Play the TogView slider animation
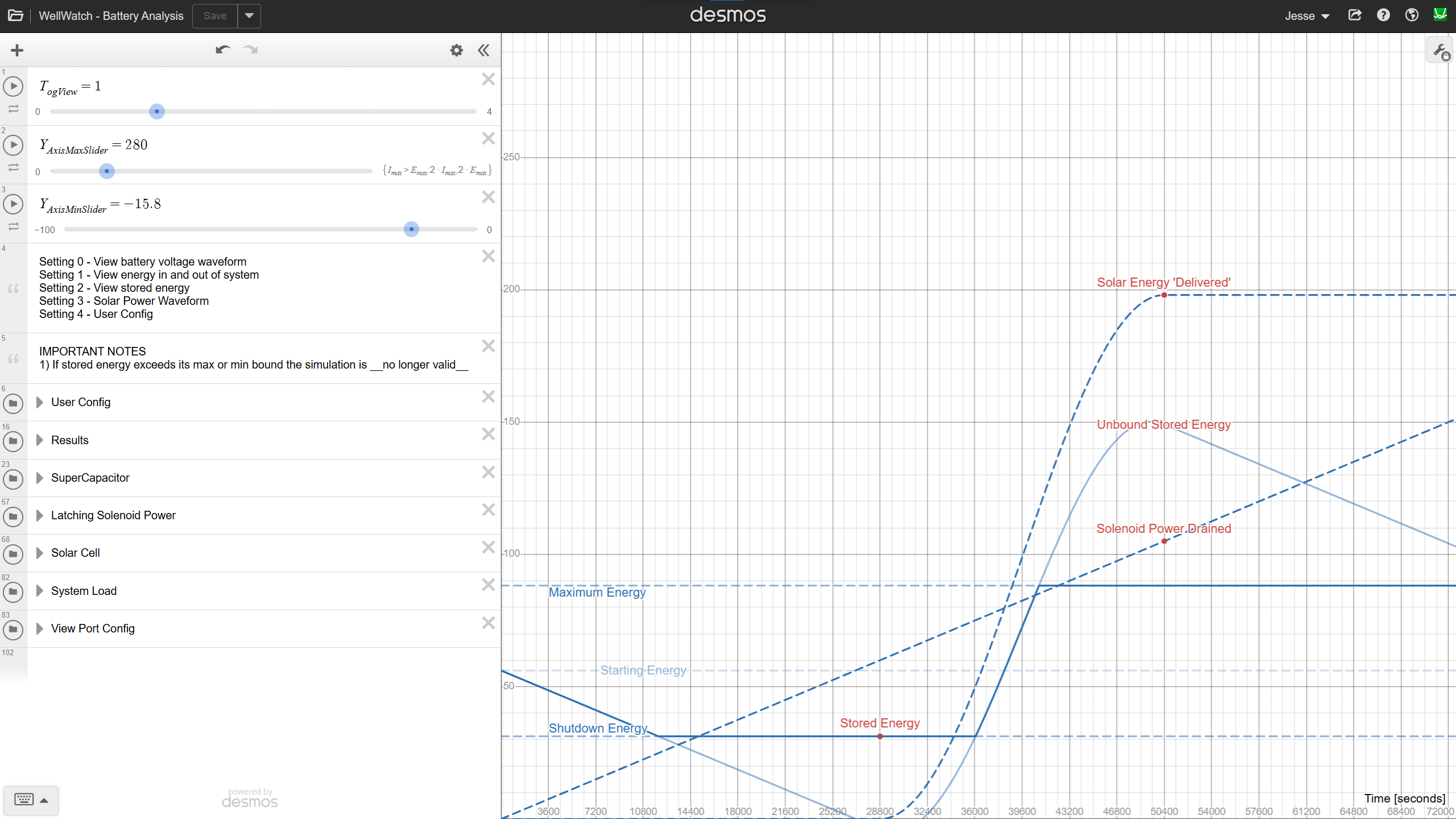This screenshot has height=819, width=1456. click(x=13, y=86)
